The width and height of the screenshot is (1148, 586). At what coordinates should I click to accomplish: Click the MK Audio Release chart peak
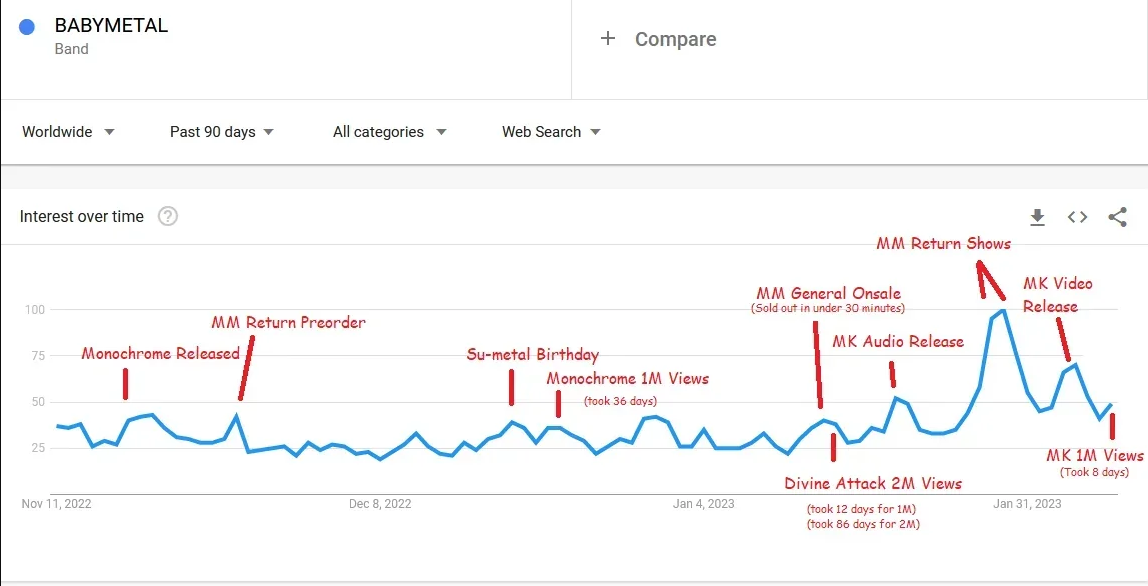point(895,398)
